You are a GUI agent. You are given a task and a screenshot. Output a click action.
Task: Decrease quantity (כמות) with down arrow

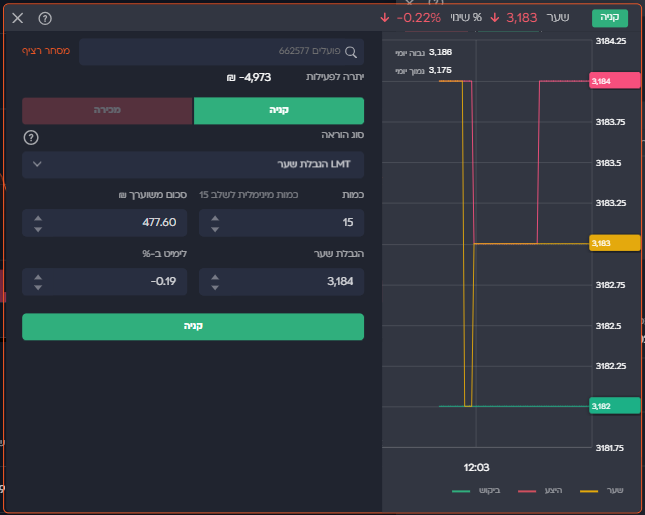pos(215,229)
